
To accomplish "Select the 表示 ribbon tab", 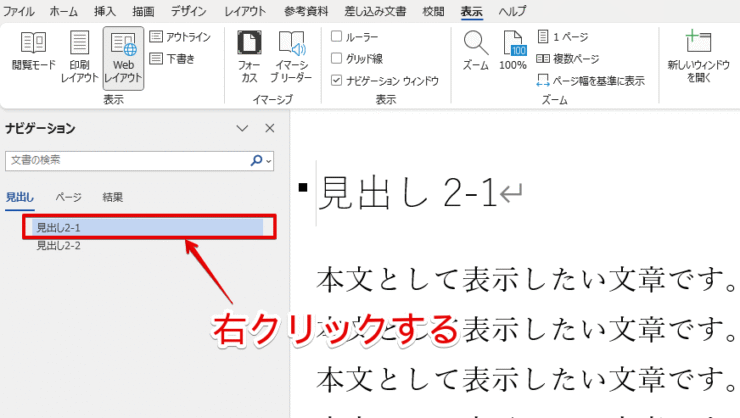I will pyautogui.click(x=471, y=11).
